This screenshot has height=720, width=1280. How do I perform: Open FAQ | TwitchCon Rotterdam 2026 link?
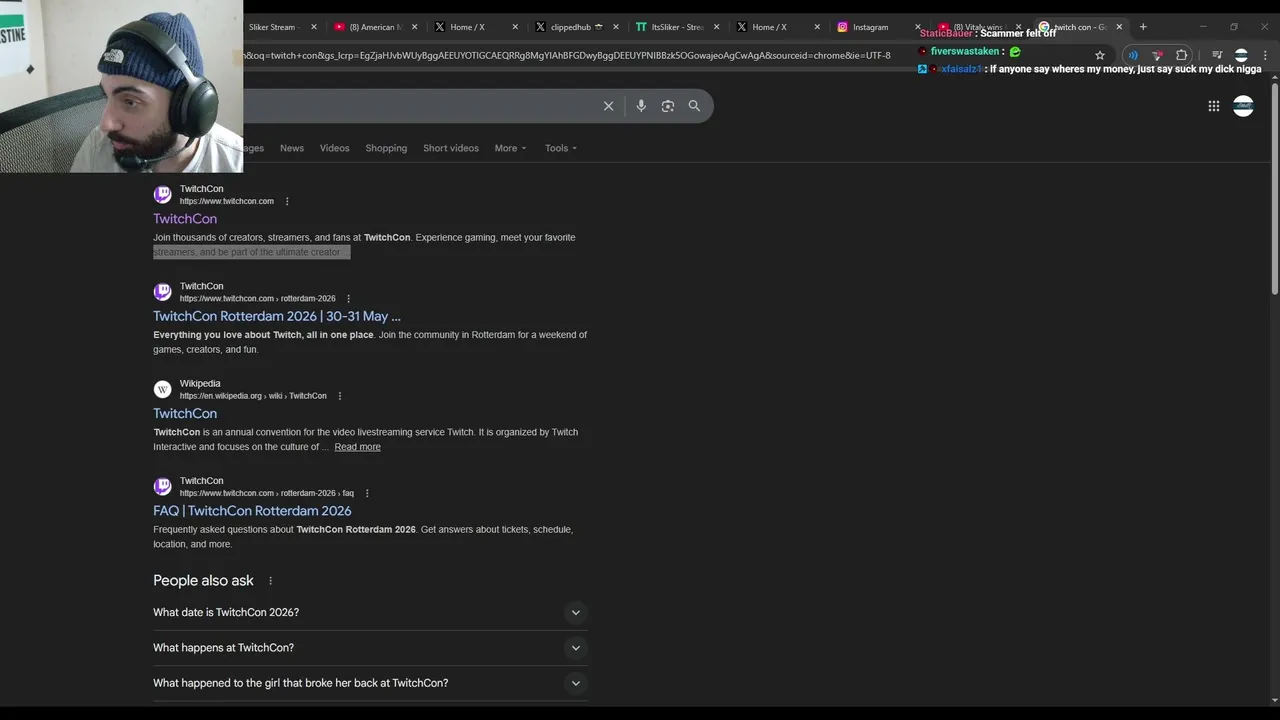(252, 511)
